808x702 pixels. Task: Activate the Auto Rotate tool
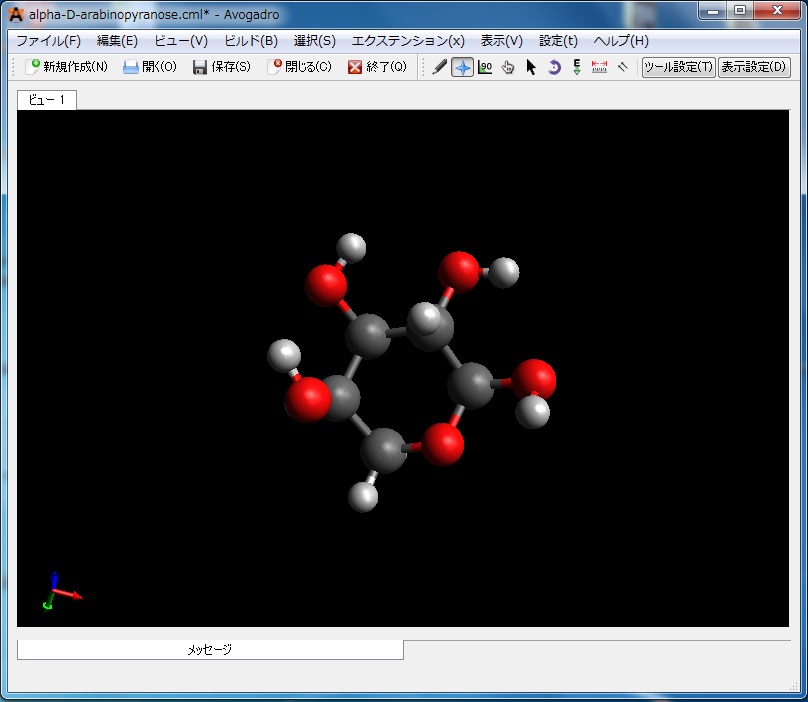point(554,67)
